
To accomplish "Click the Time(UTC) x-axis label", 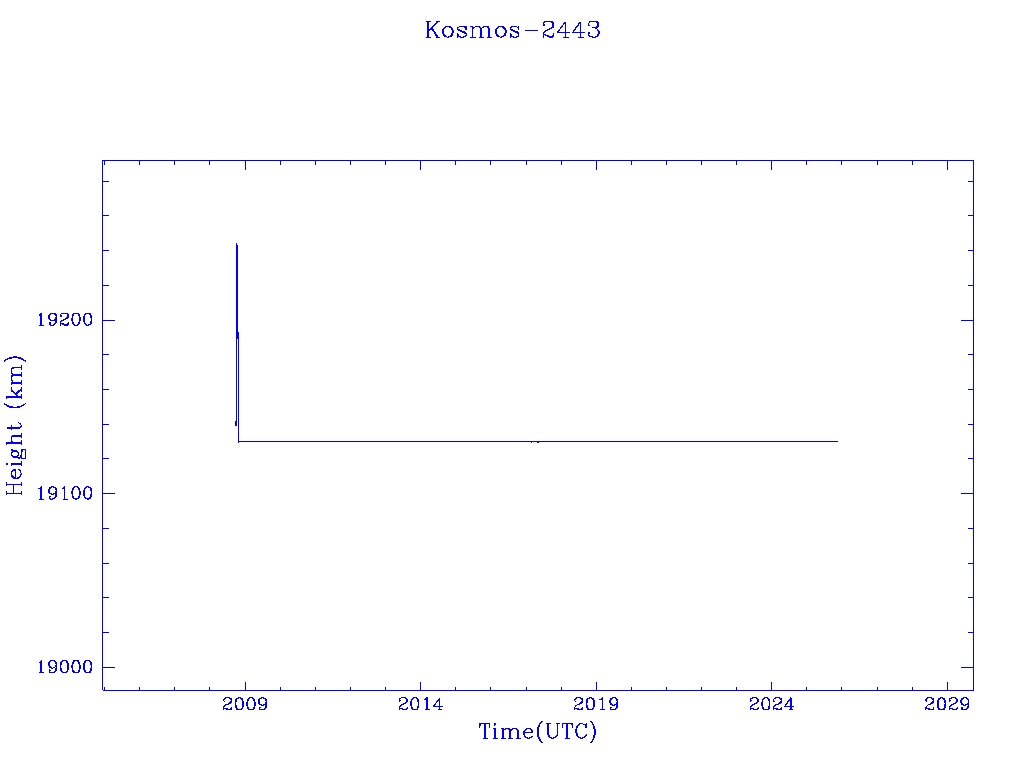I will coord(537,732).
